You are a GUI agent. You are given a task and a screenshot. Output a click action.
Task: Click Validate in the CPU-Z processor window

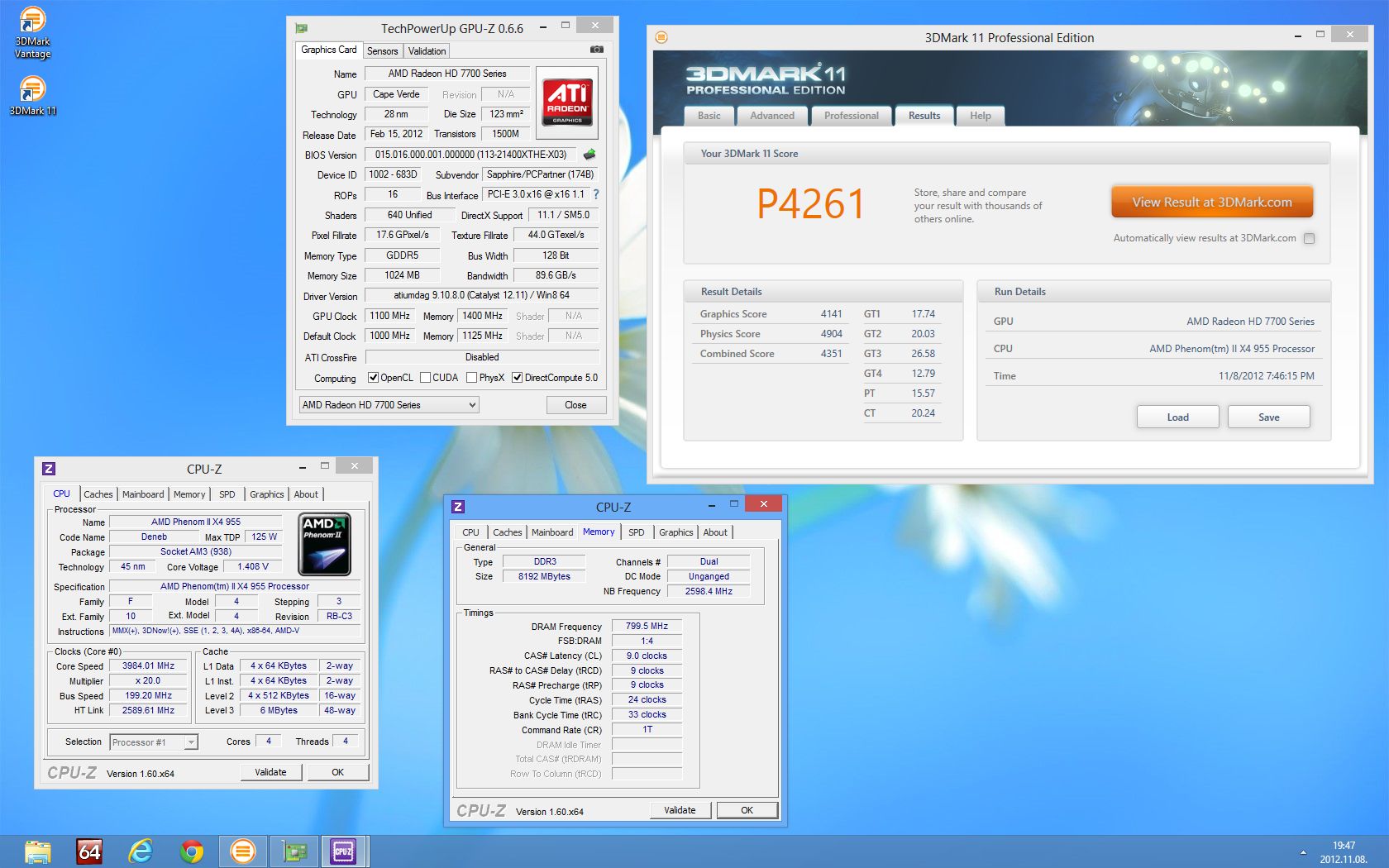pyautogui.click(x=270, y=772)
